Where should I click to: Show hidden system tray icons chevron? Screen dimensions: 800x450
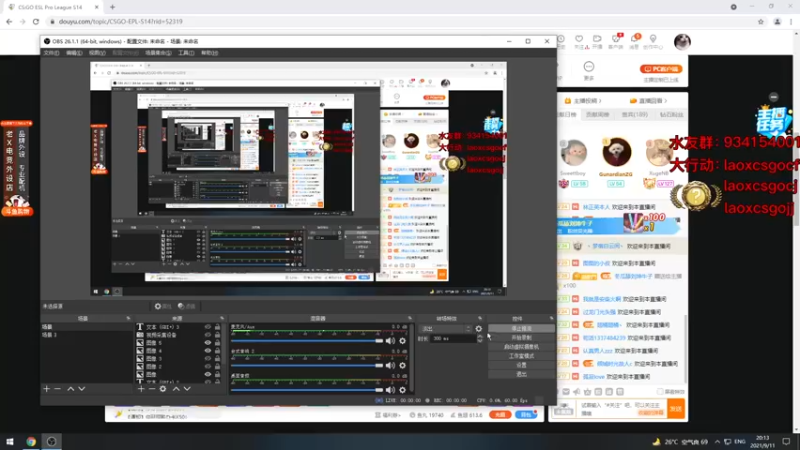click(717, 442)
